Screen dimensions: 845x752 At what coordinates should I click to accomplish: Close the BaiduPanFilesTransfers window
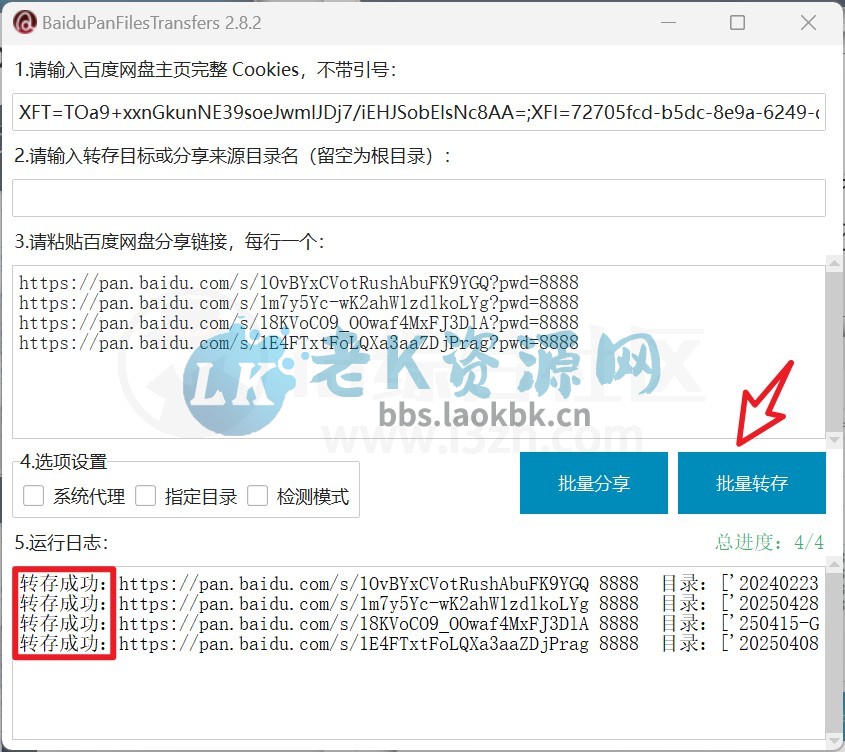tap(808, 23)
